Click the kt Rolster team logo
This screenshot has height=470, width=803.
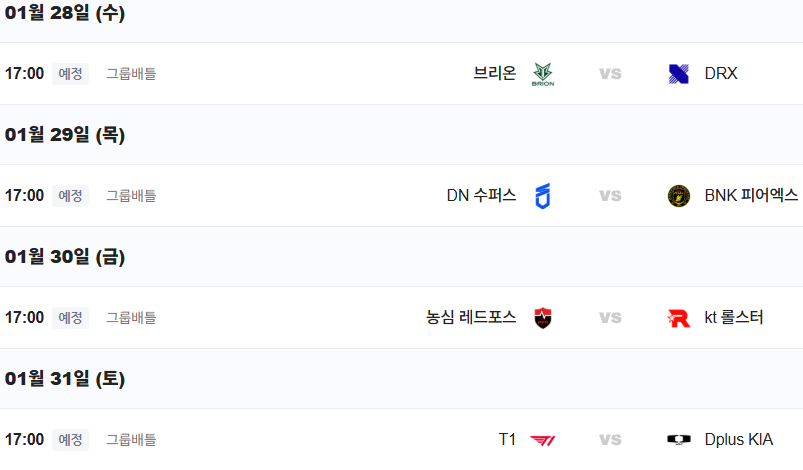(x=678, y=318)
